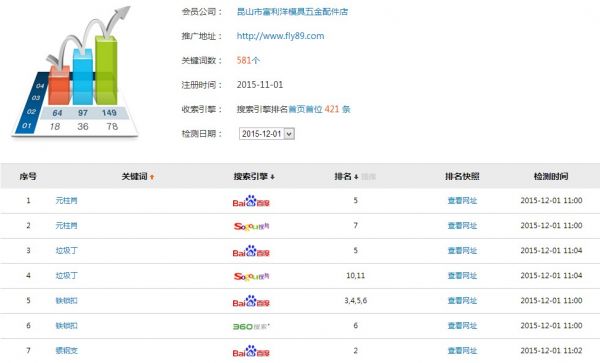Click the 360搜索 logo in row 6
Screen dimensions: 600x363
(251, 326)
